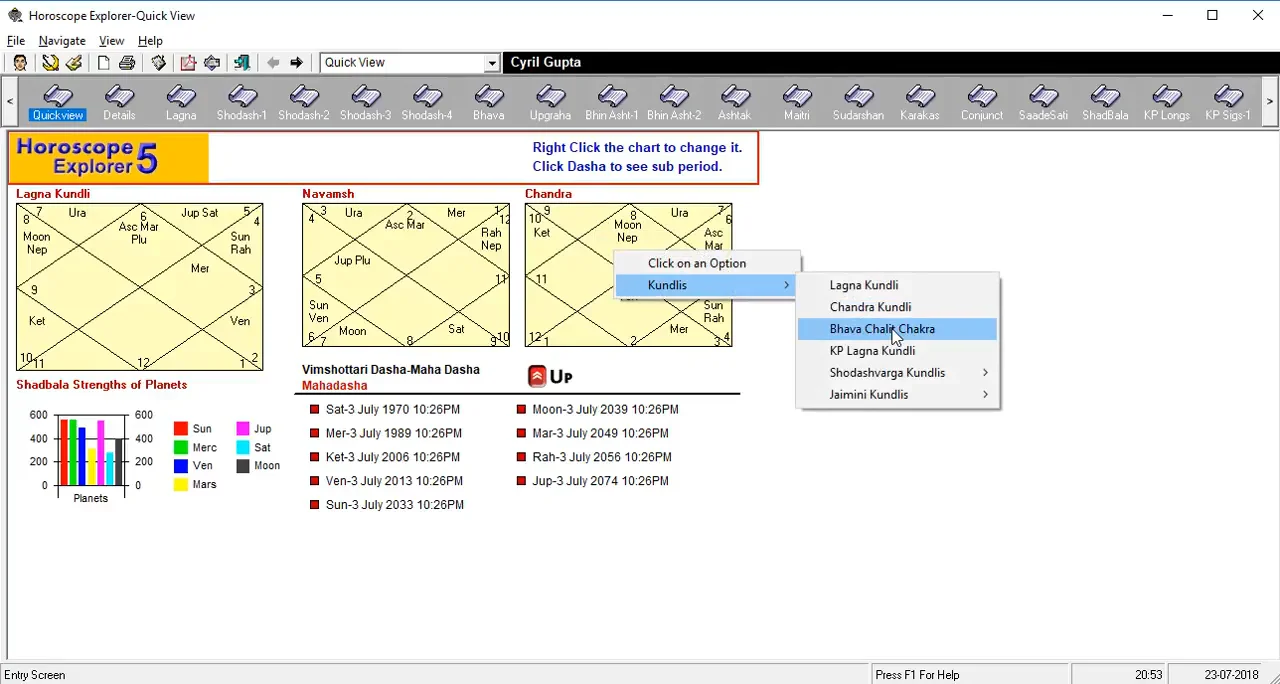Click the New blank page icon
Screen dimensions: 1280x684
pos(104,63)
